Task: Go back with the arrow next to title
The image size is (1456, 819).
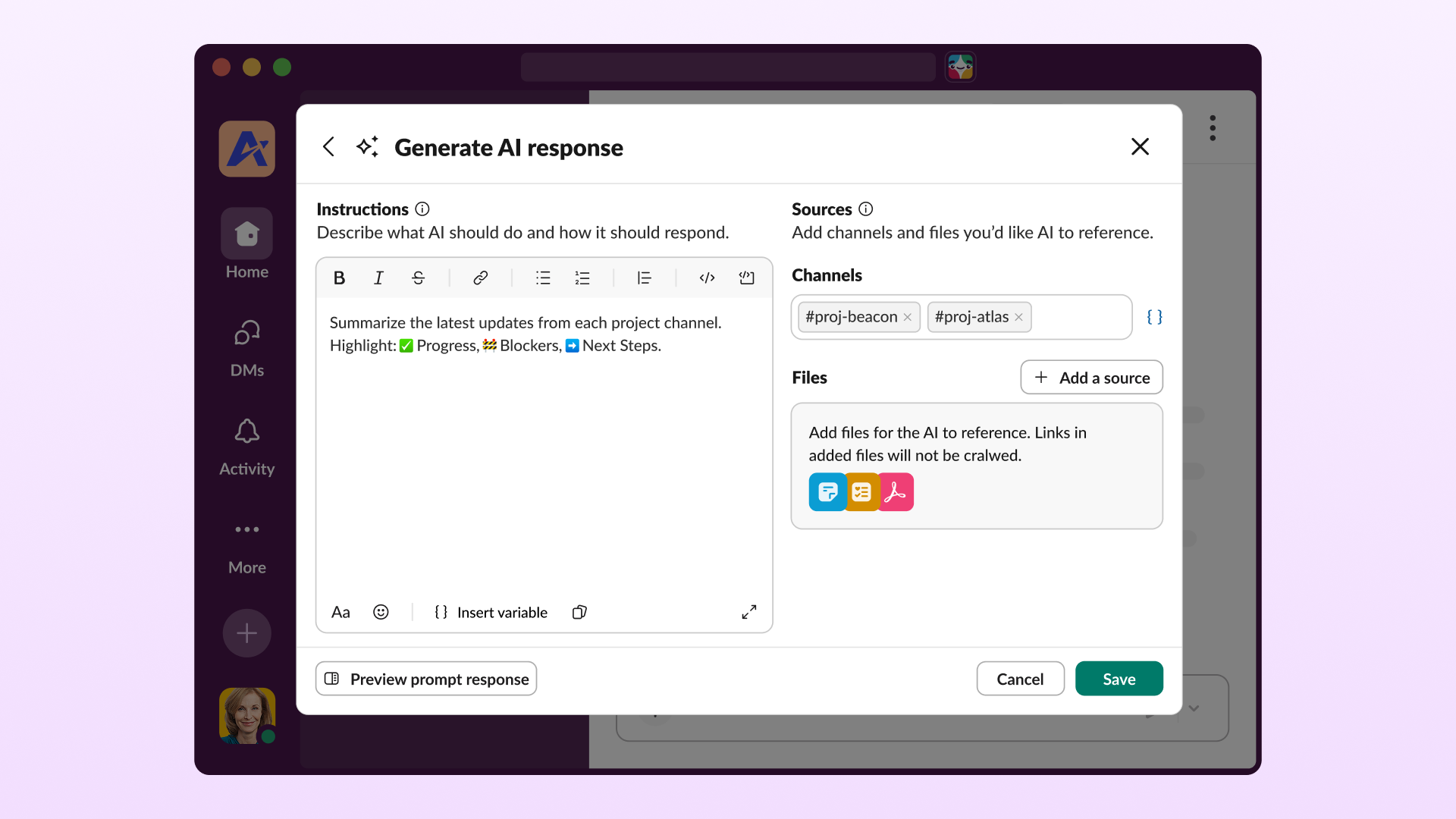Action: click(328, 147)
